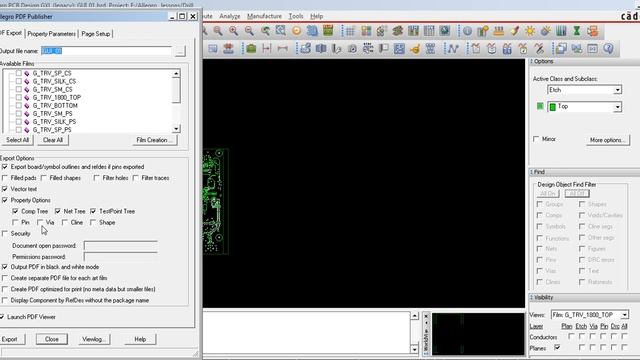Toggle the Comp Tree checkbox
The width and height of the screenshot is (640, 360).
point(16,211)
